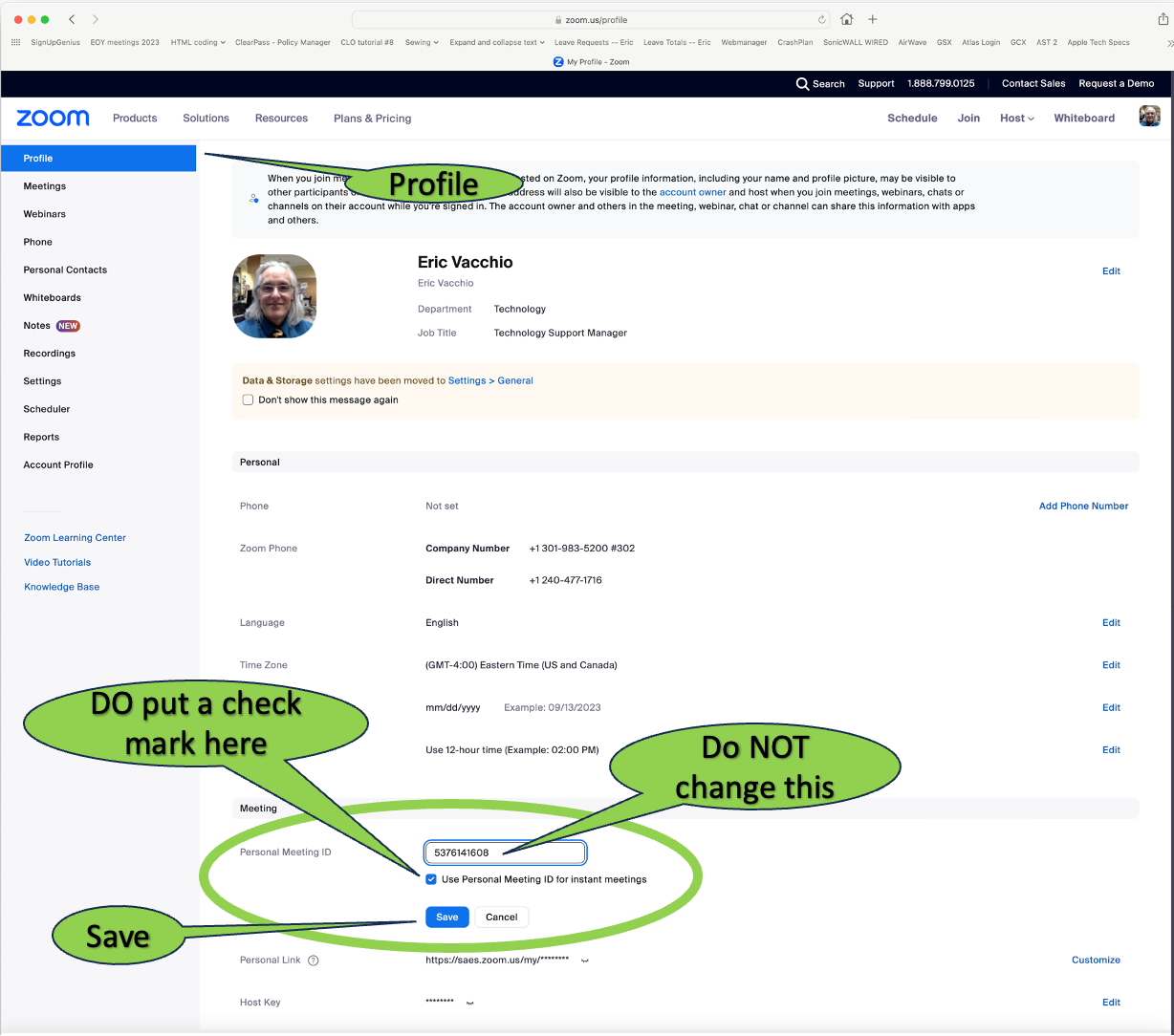Show more bookmarks with the double chevron
This screenshot has width=1174, height=1036.
[x=1170, y=42]
